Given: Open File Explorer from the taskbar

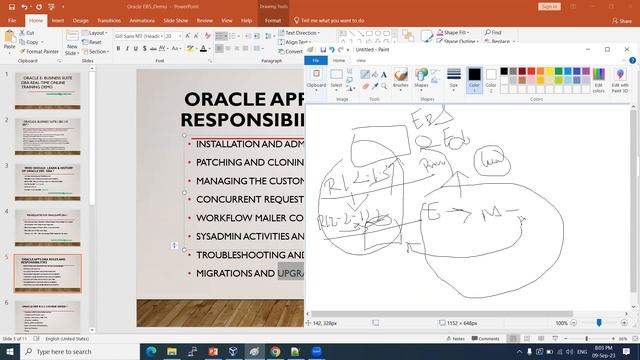Looking at the screenshot, I should [172, 351].
